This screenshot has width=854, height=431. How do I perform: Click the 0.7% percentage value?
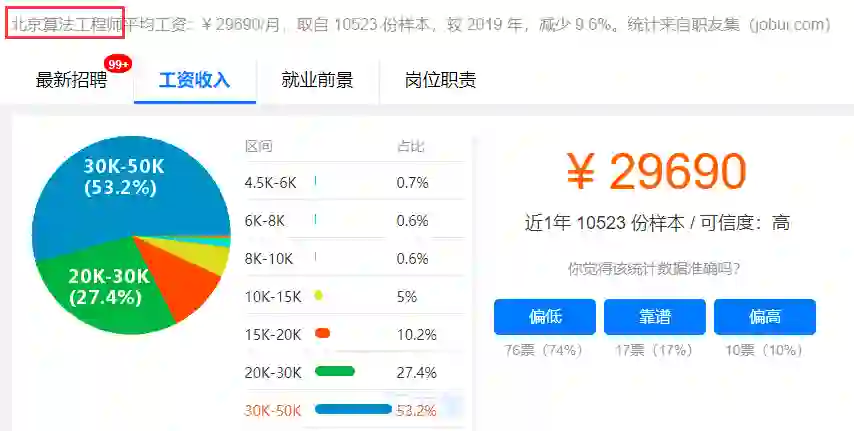(412, 183)
